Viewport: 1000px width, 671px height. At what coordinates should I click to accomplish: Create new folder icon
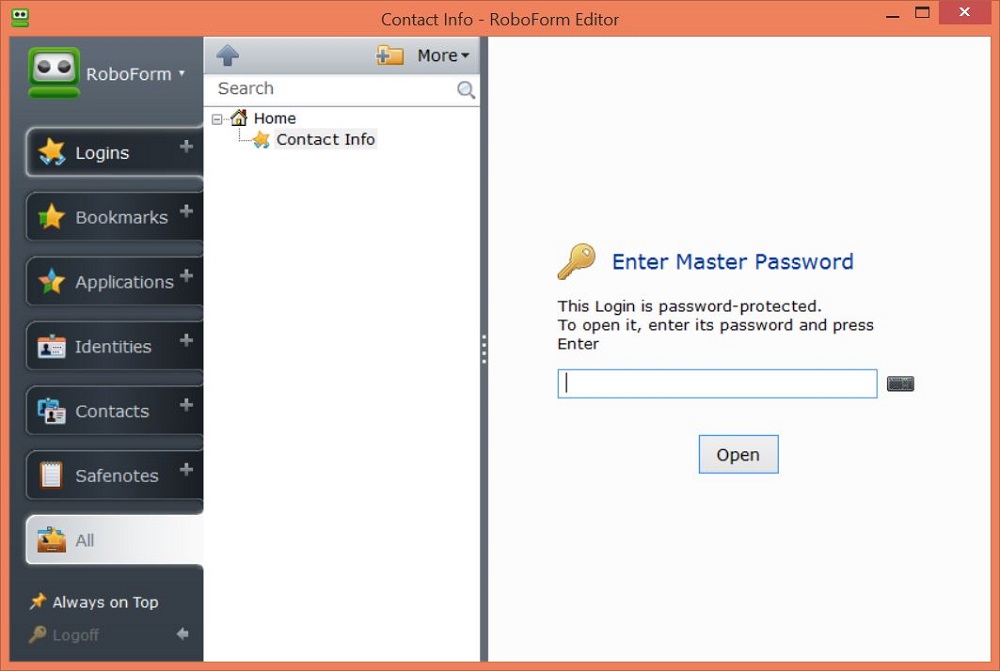click(390, 55)
